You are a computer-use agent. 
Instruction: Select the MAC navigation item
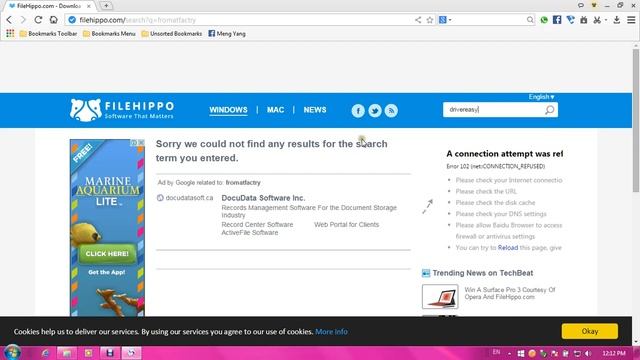pyautogui.click(x=276, y=110)
